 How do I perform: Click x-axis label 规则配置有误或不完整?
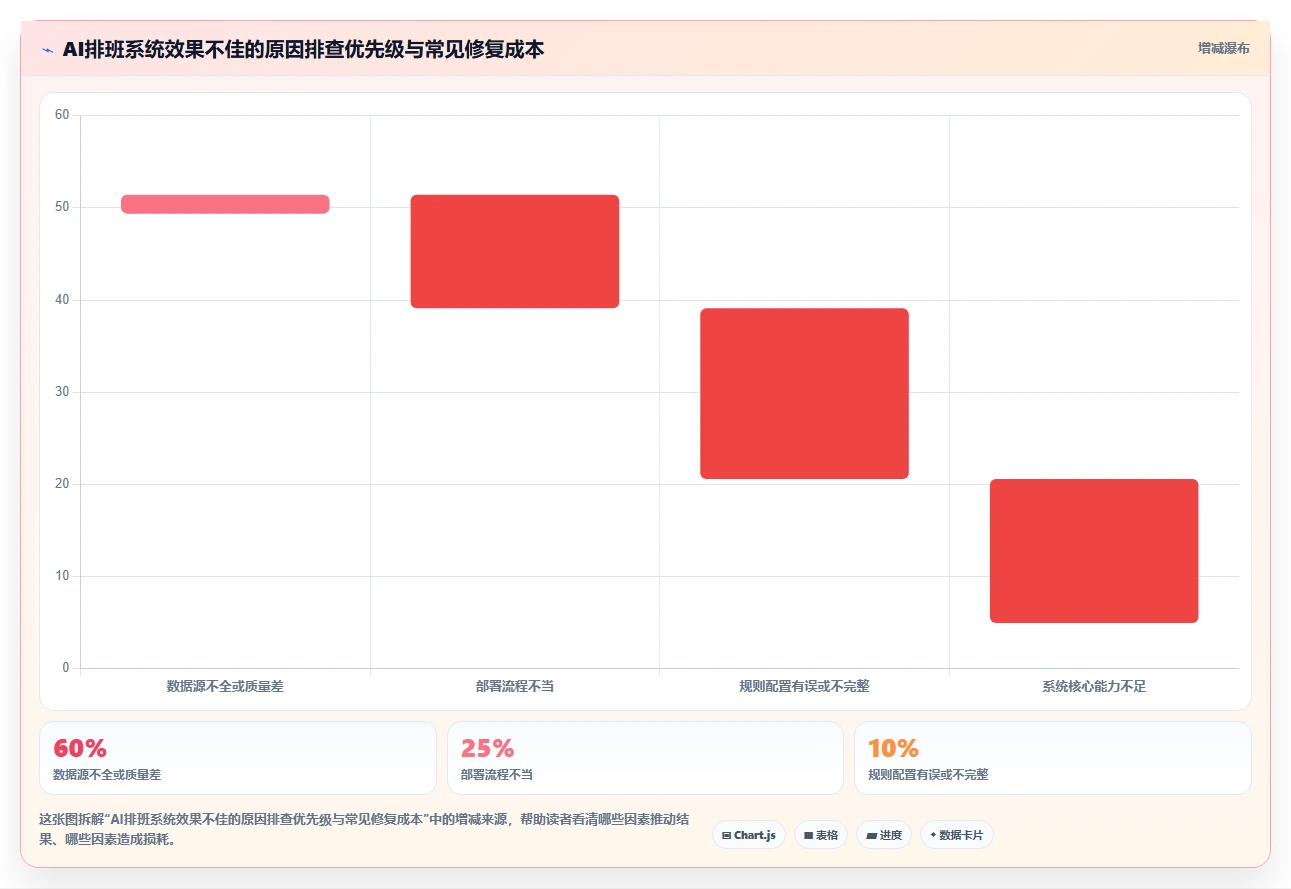click(804, 687)
